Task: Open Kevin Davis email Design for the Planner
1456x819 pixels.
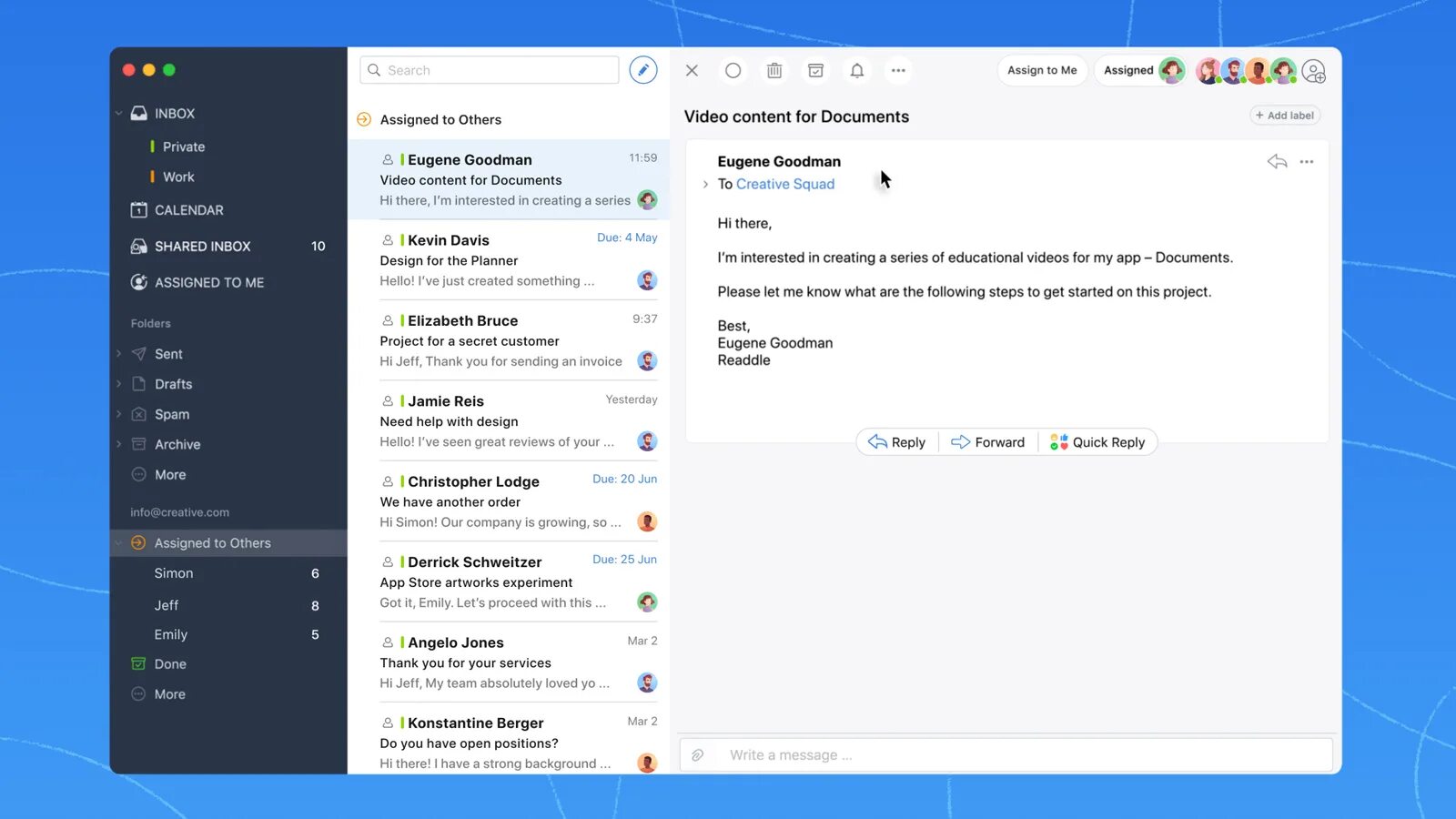Action: click(509, 260)
